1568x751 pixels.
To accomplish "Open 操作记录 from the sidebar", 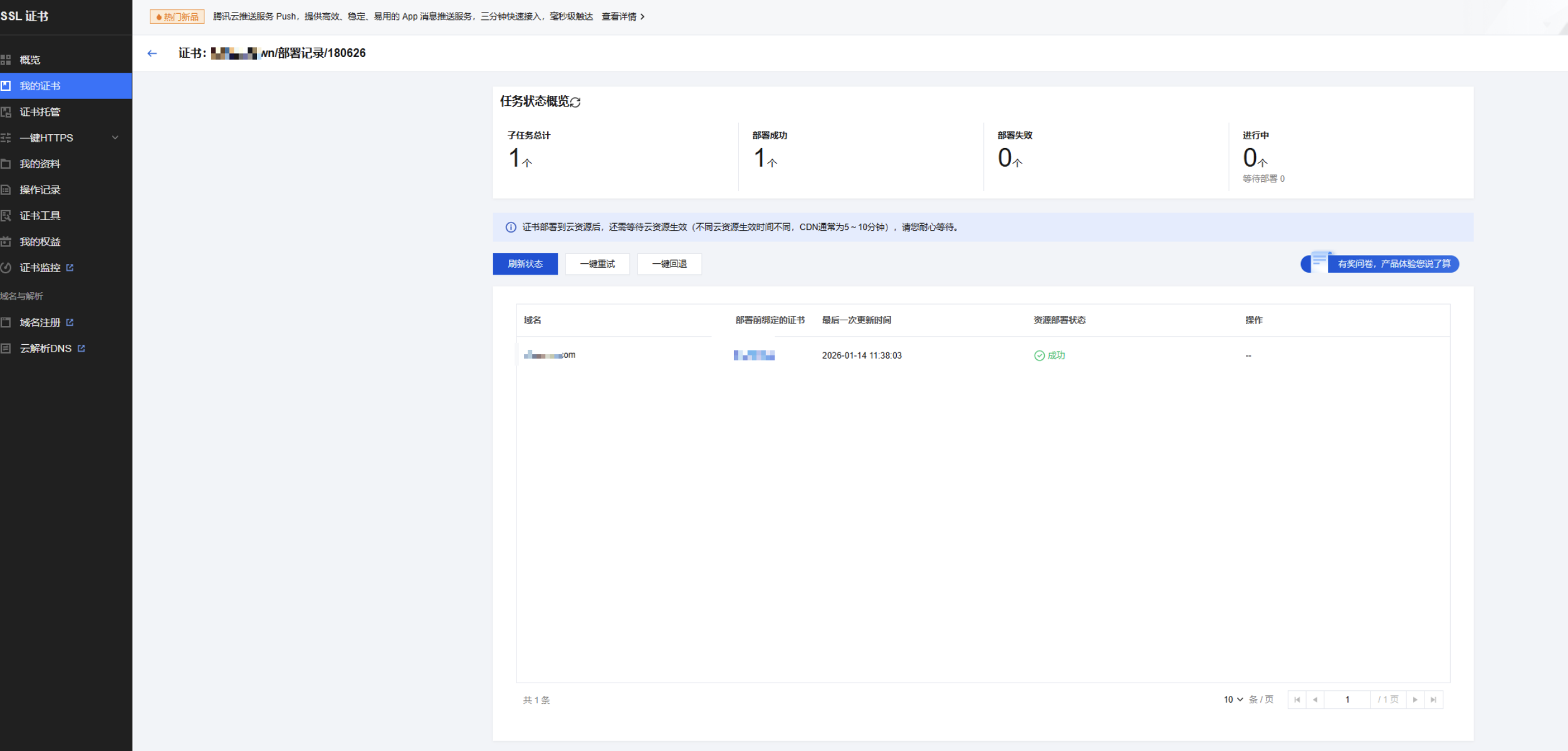I will (40, 190).
